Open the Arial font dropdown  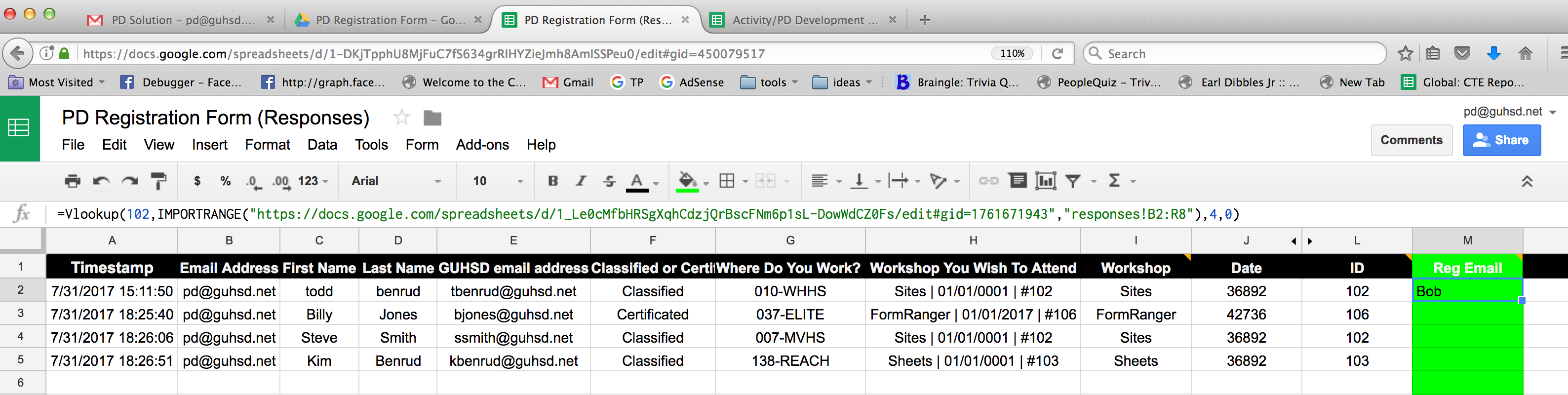(395, 181)
